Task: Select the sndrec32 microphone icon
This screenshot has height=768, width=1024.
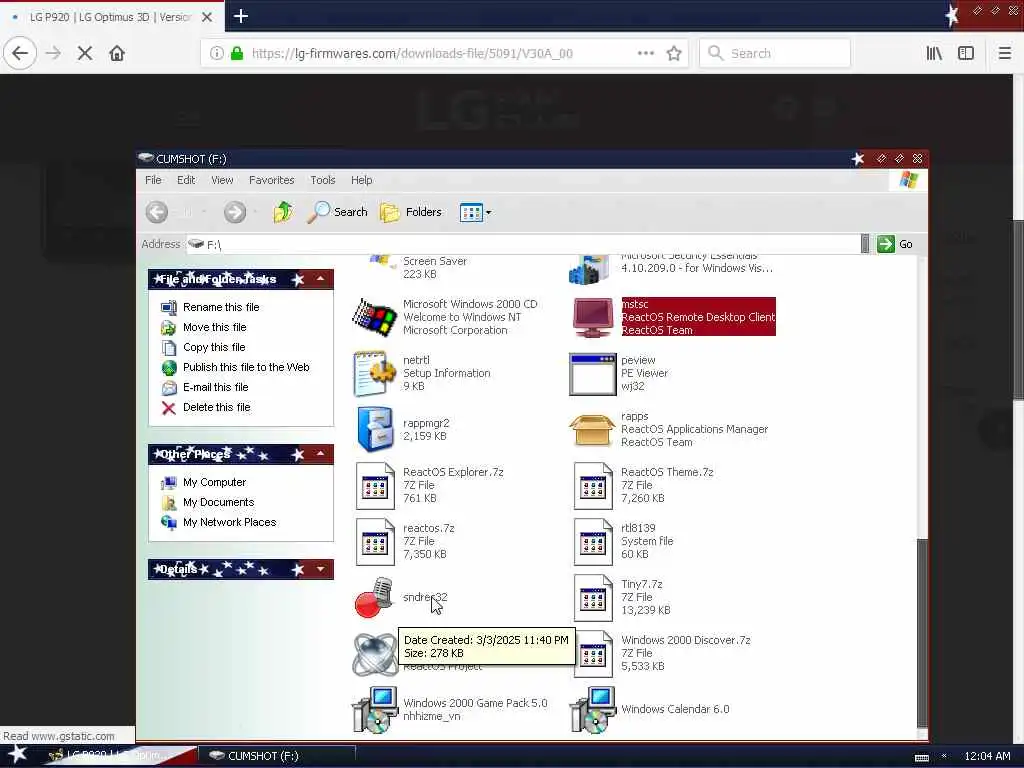Action: pos(374,597)
